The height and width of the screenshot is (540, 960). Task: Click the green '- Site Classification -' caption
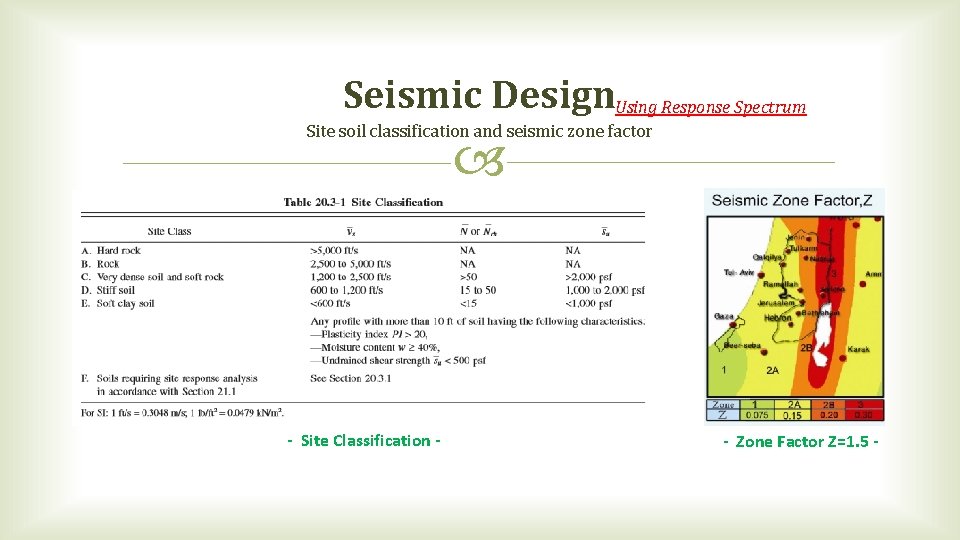364,441
